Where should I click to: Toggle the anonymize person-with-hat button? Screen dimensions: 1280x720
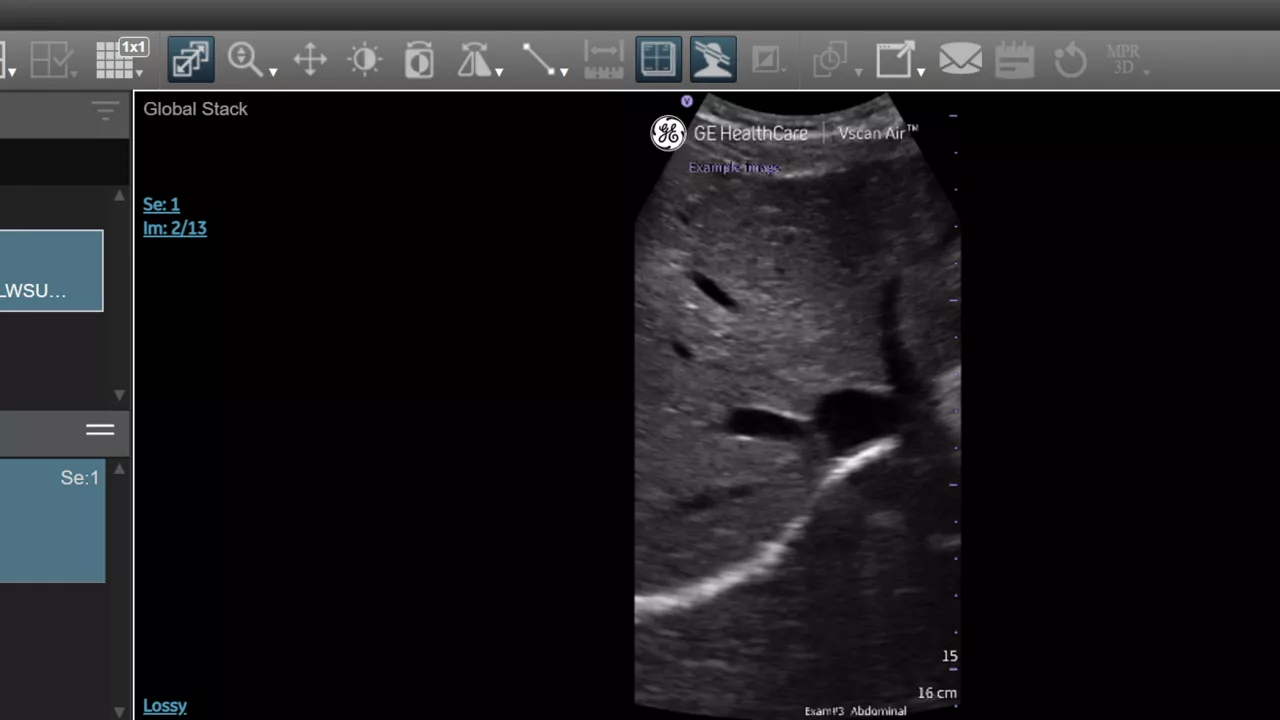pos(713,59)
